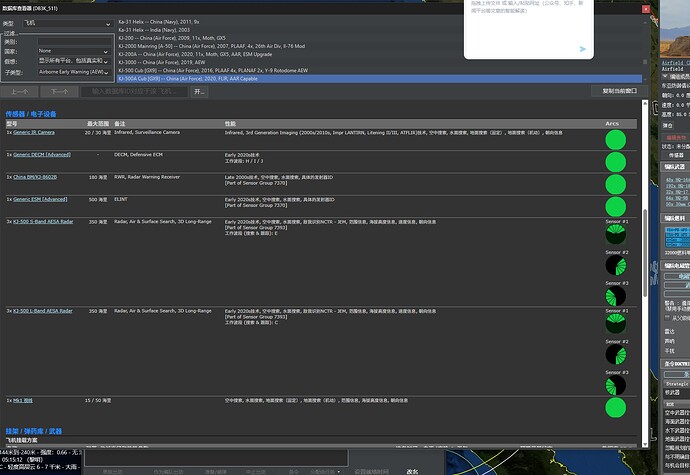Open the 类型 aircraft type dropdown

click(72, 23)
